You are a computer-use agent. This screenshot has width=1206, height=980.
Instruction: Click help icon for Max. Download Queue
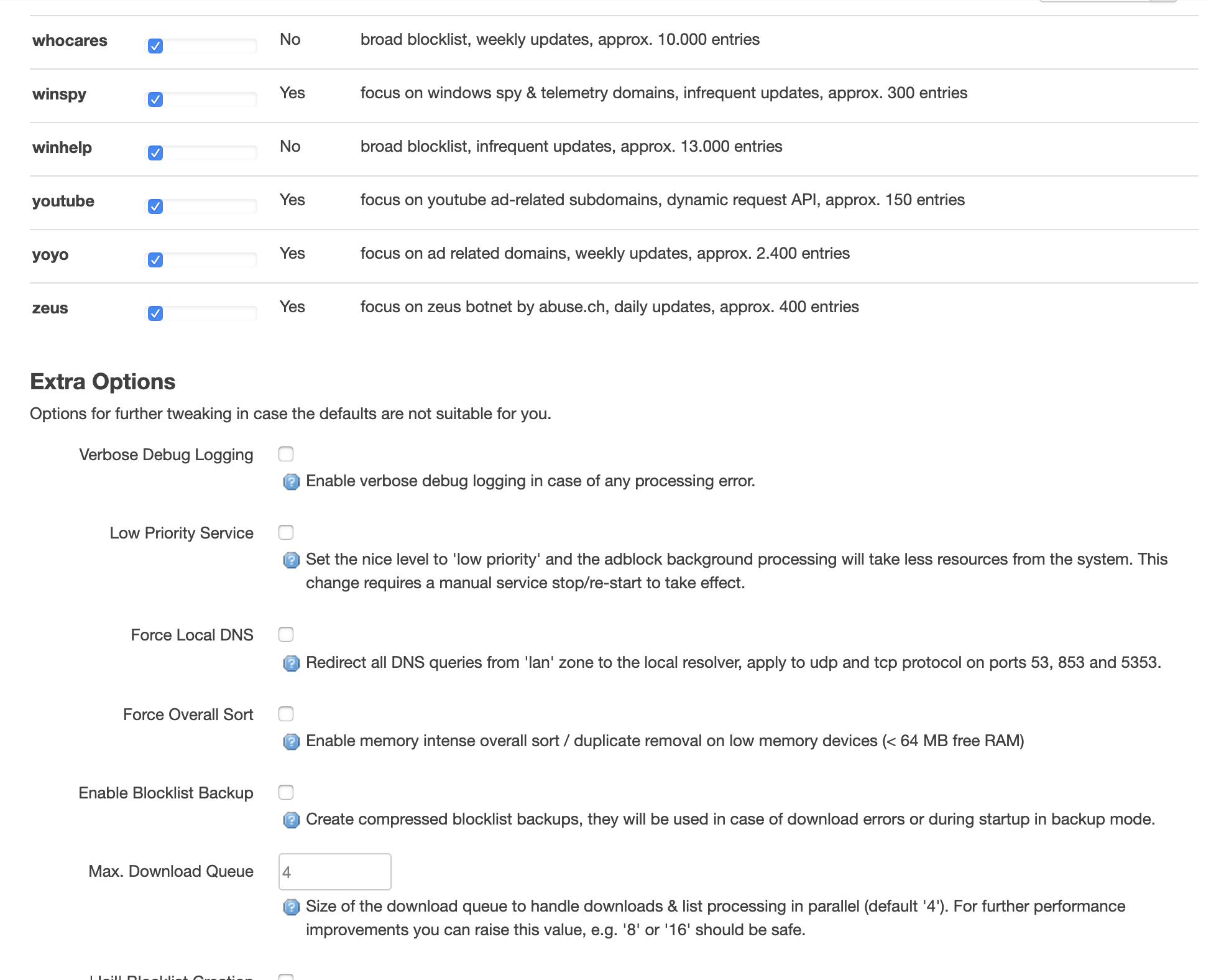click(291, 907)
